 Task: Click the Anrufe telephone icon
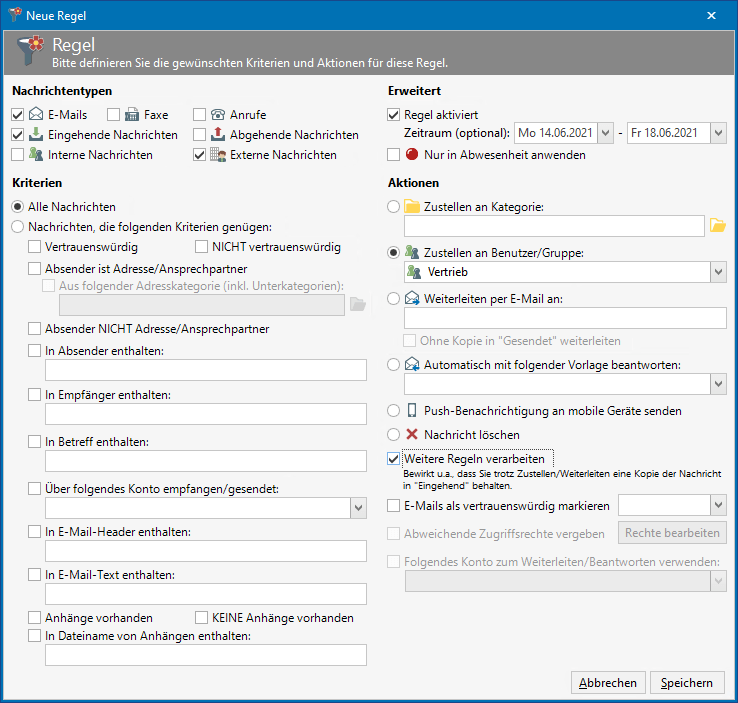pos(218,114)
